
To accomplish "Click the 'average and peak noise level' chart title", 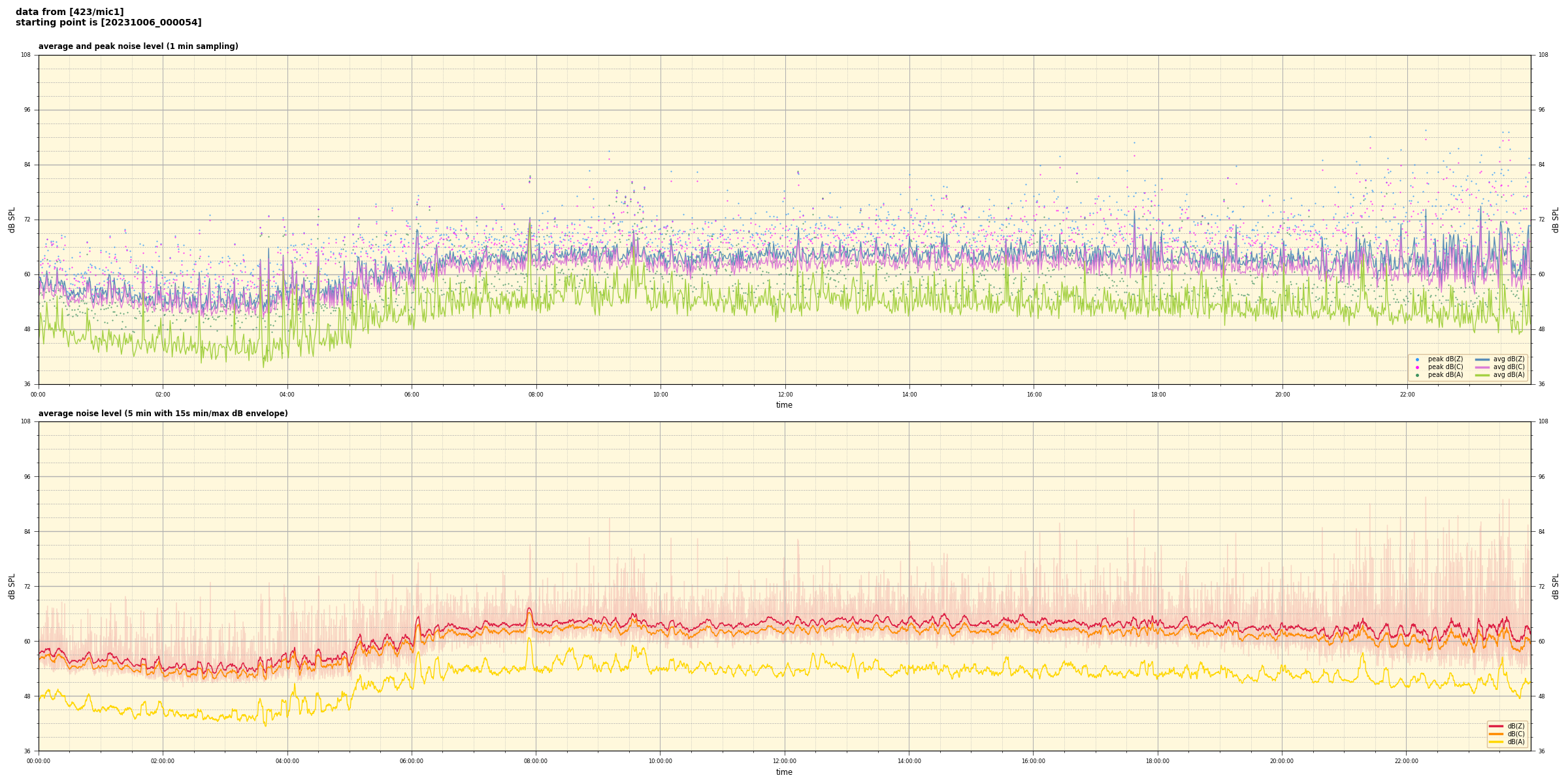I will [x=138, y=46].
